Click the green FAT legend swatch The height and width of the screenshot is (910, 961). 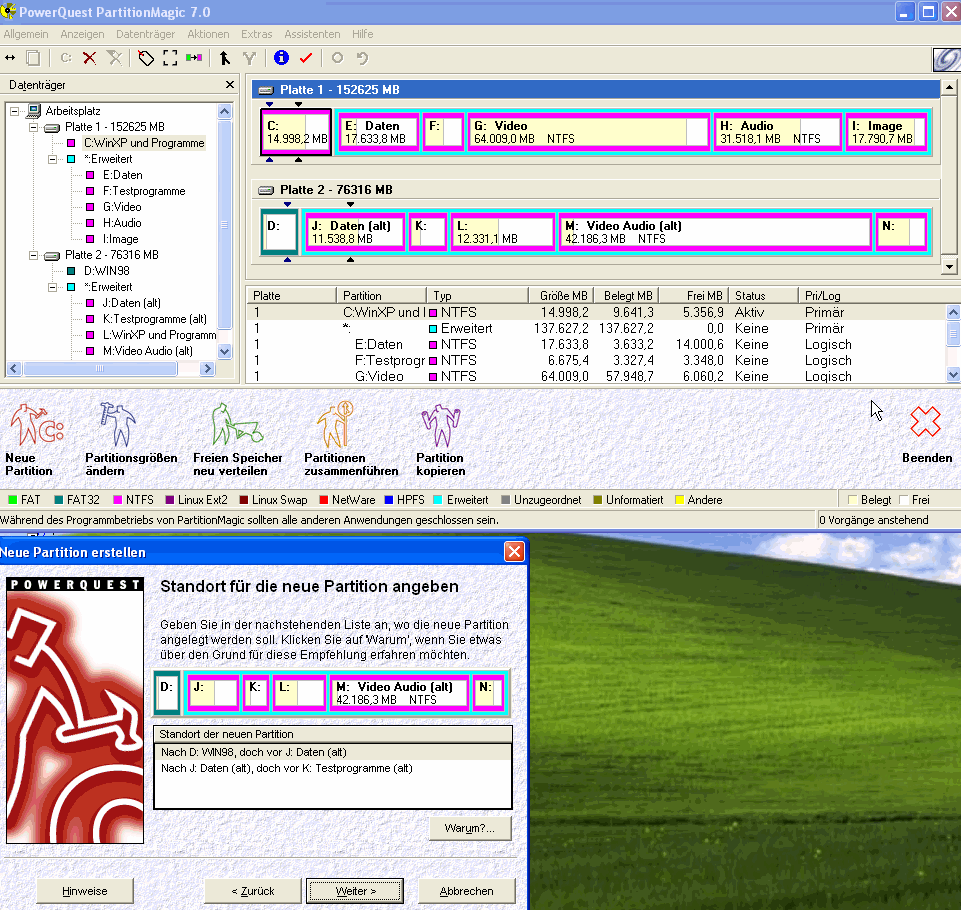click(12, 500)
